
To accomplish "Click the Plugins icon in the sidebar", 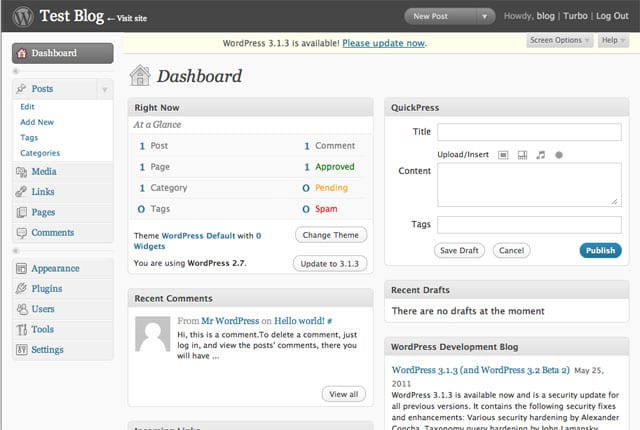I will (22, 289).
